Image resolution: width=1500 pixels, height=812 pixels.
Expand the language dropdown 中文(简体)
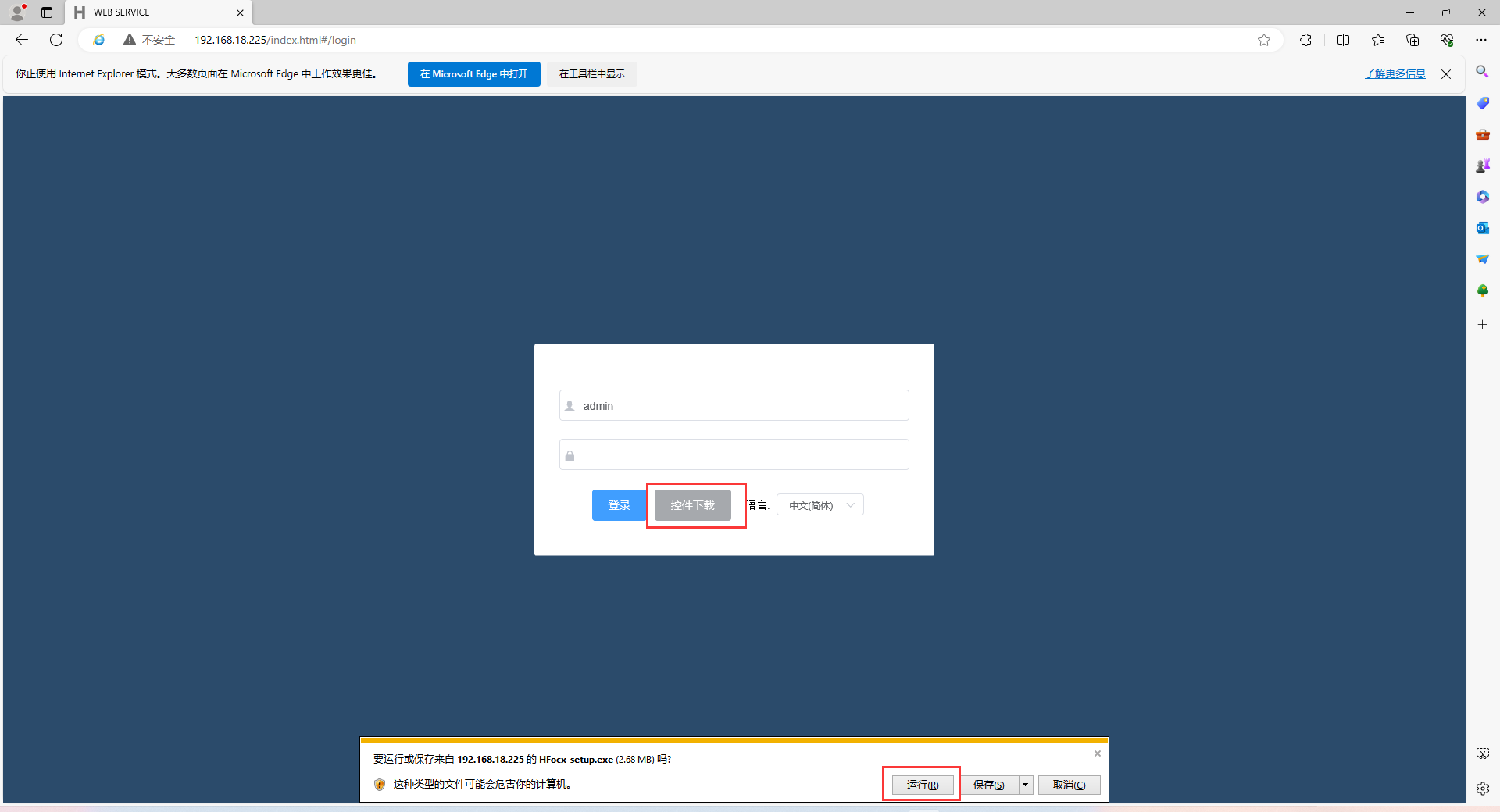tap(820, 505)
